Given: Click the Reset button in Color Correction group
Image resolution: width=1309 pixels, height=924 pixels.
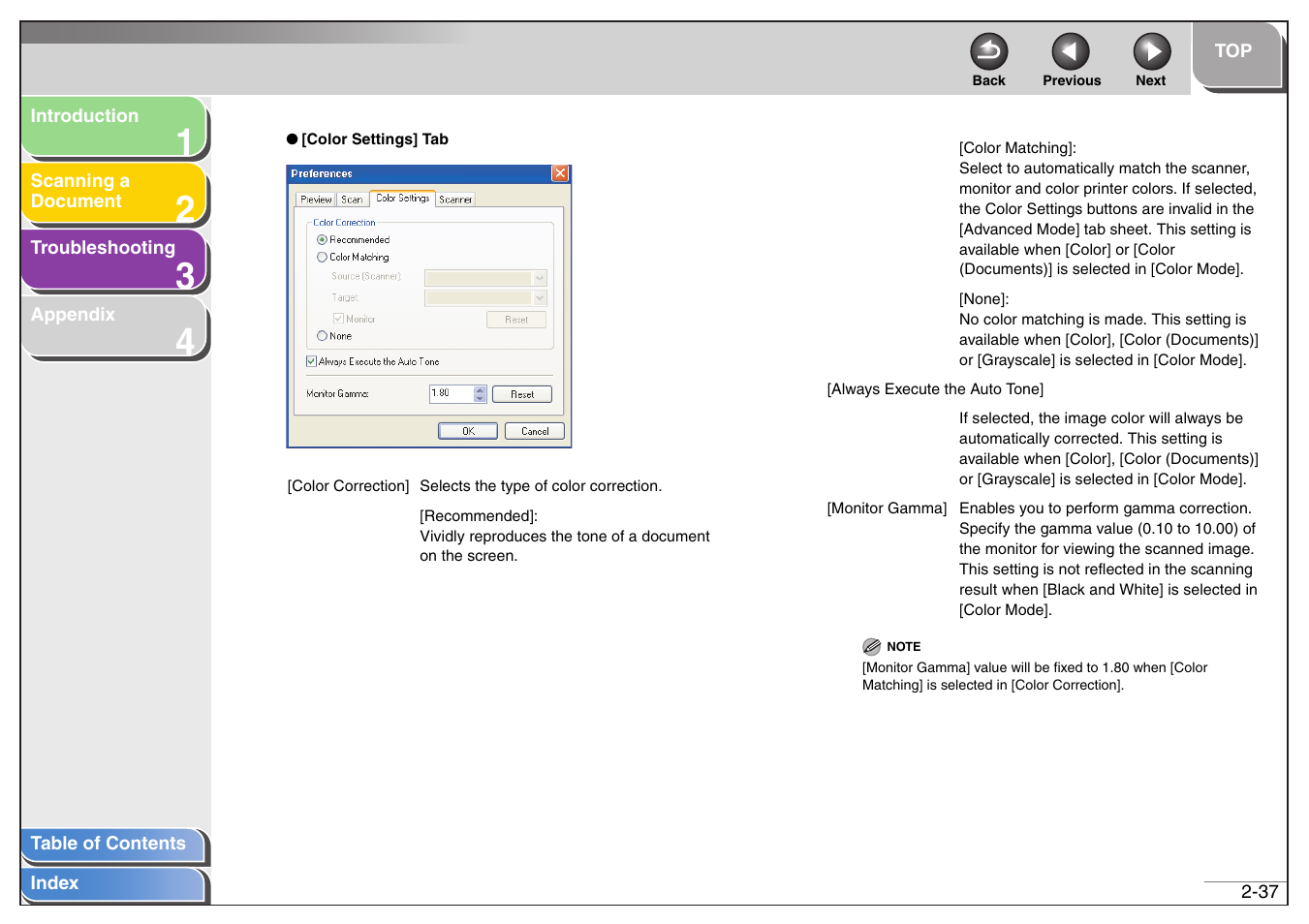Looking at the screenshot, I should (x=516, y=320).
